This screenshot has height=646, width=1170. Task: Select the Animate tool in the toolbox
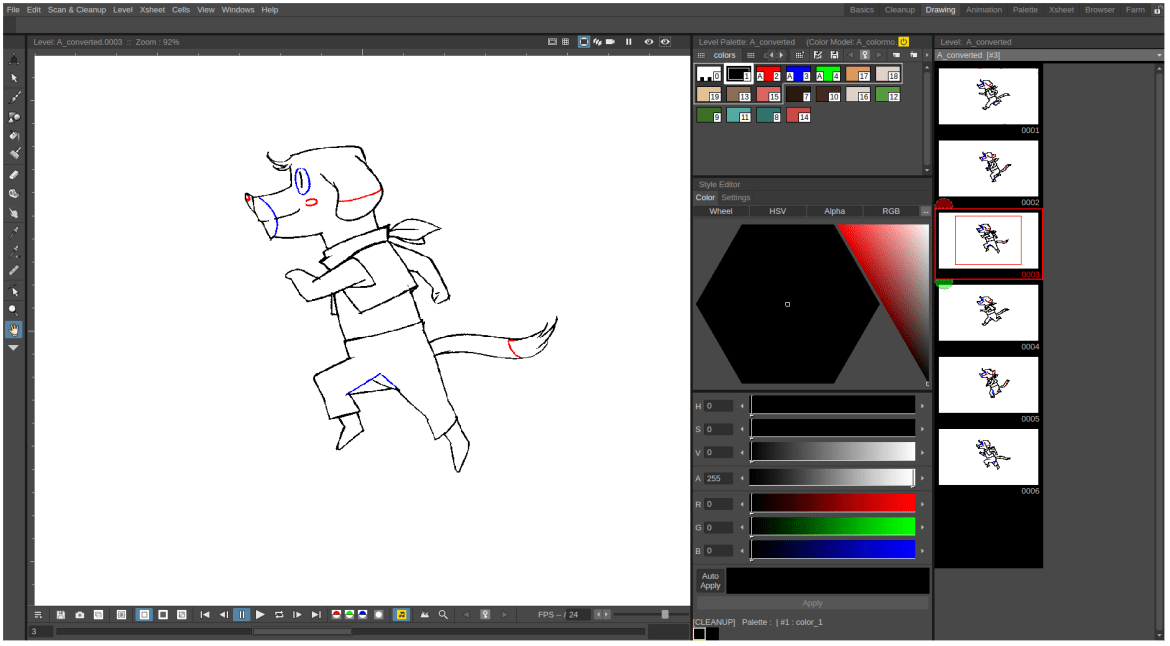pos(13,59)
